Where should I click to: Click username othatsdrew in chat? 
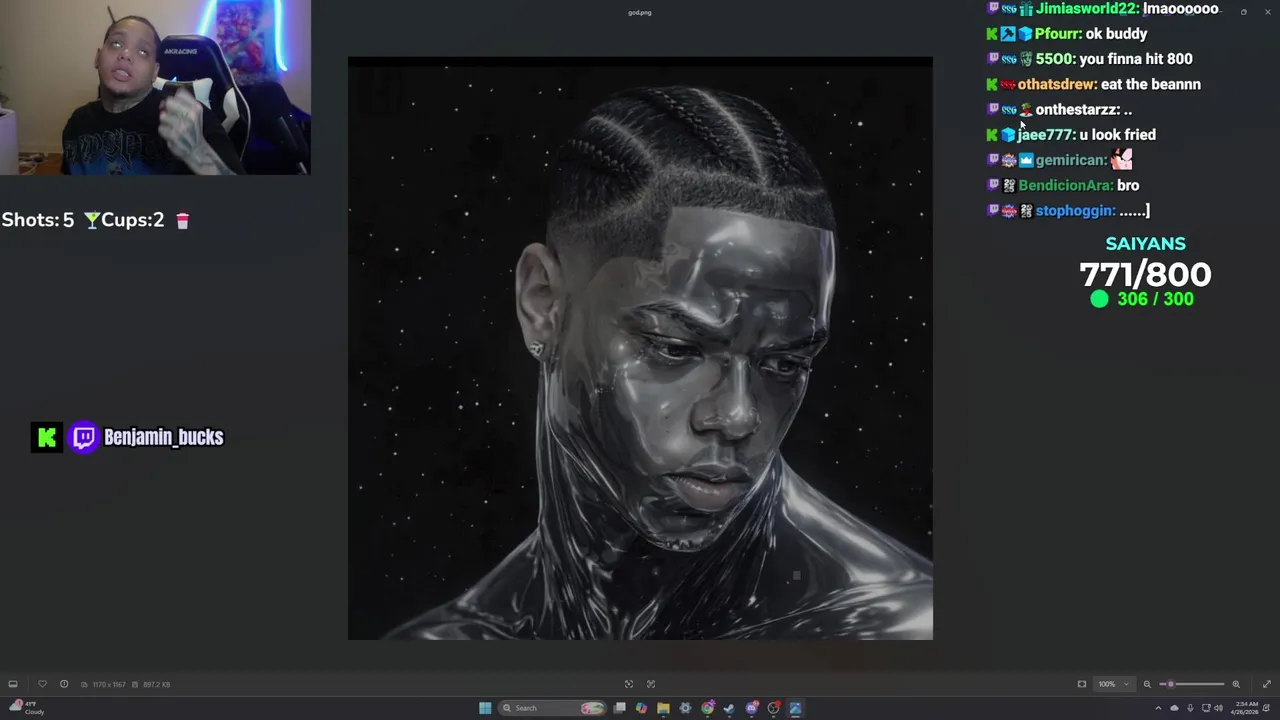point(1056,85)
